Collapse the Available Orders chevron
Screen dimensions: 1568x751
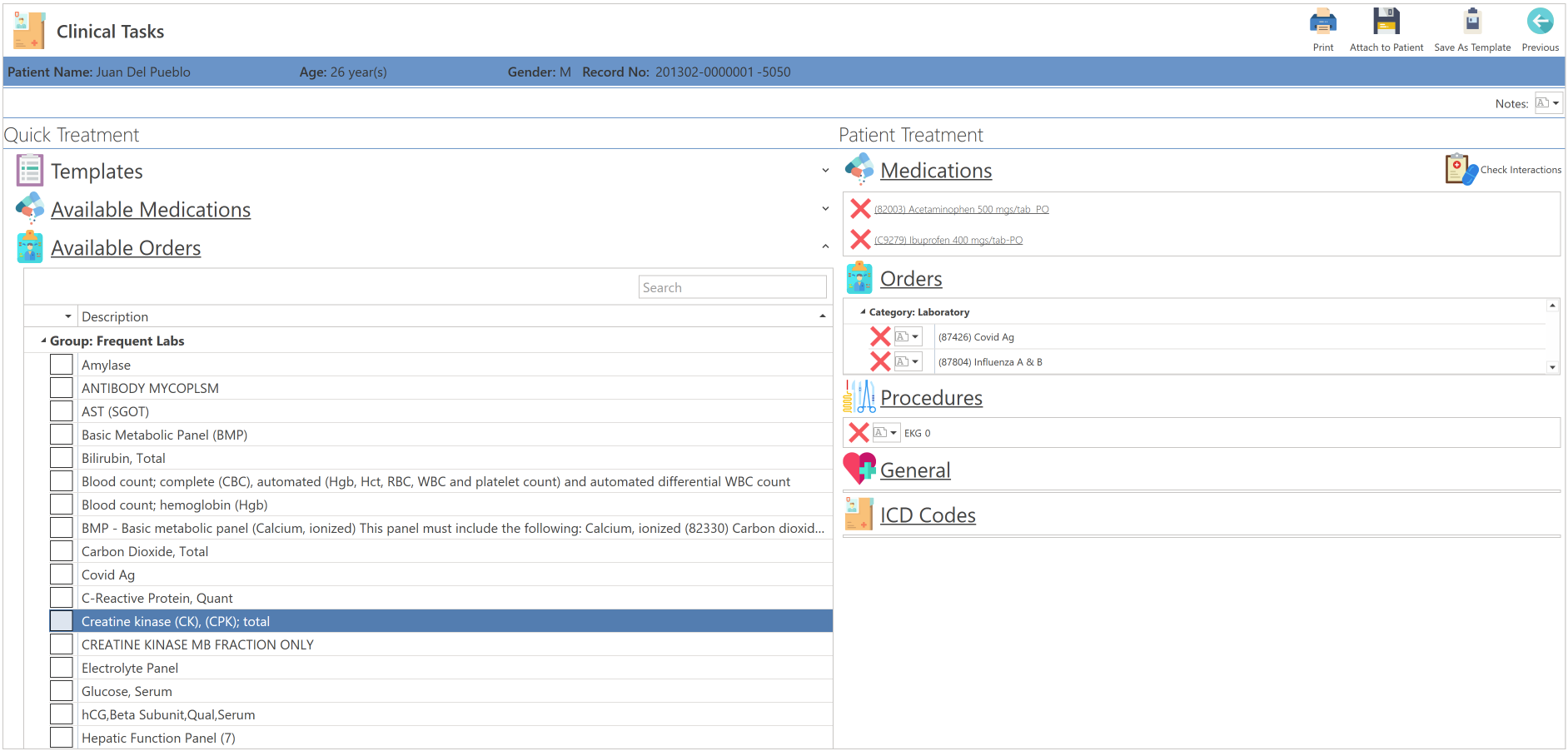click(x=825, y=247)
